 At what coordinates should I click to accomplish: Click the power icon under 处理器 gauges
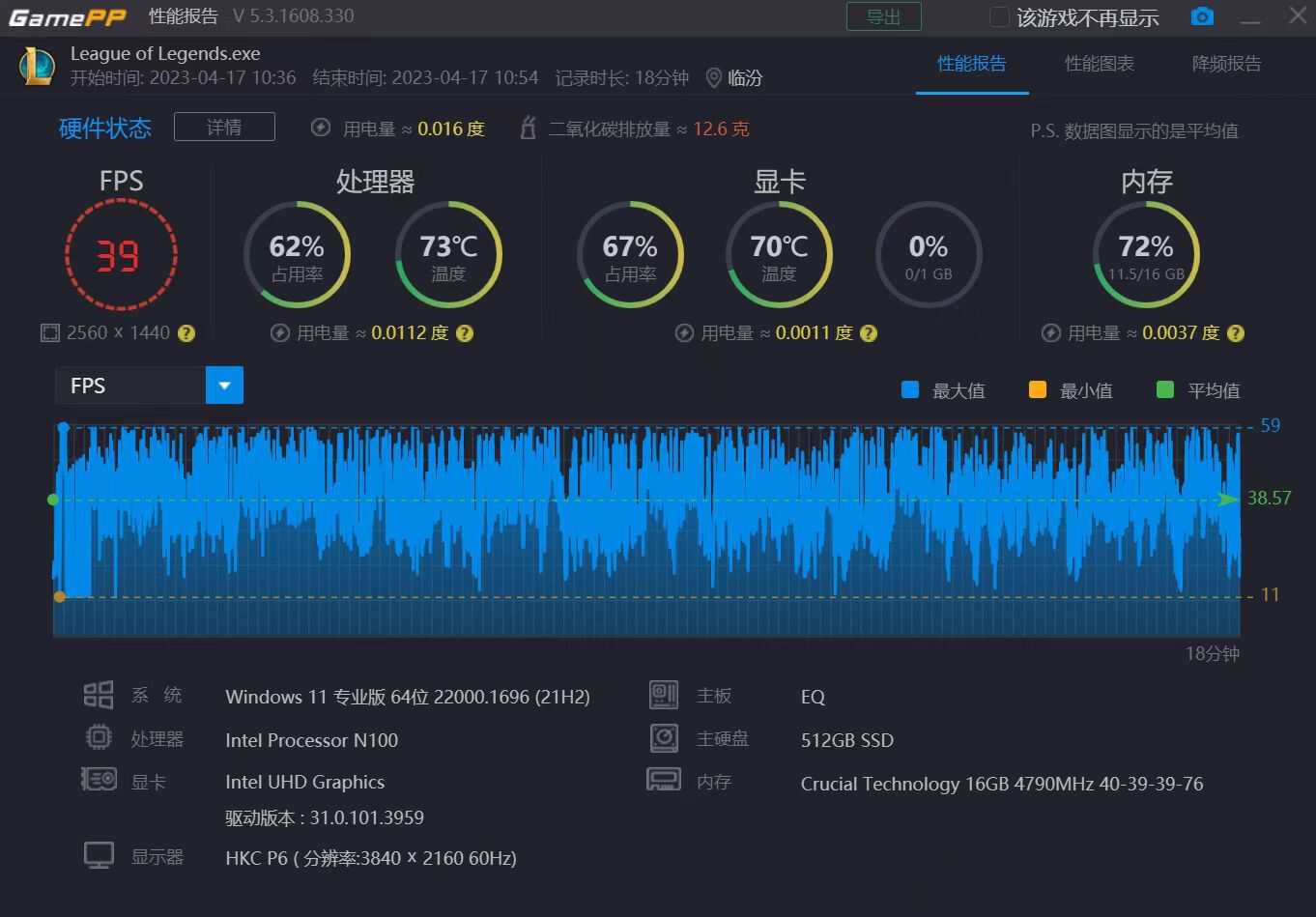pos(280,333)
